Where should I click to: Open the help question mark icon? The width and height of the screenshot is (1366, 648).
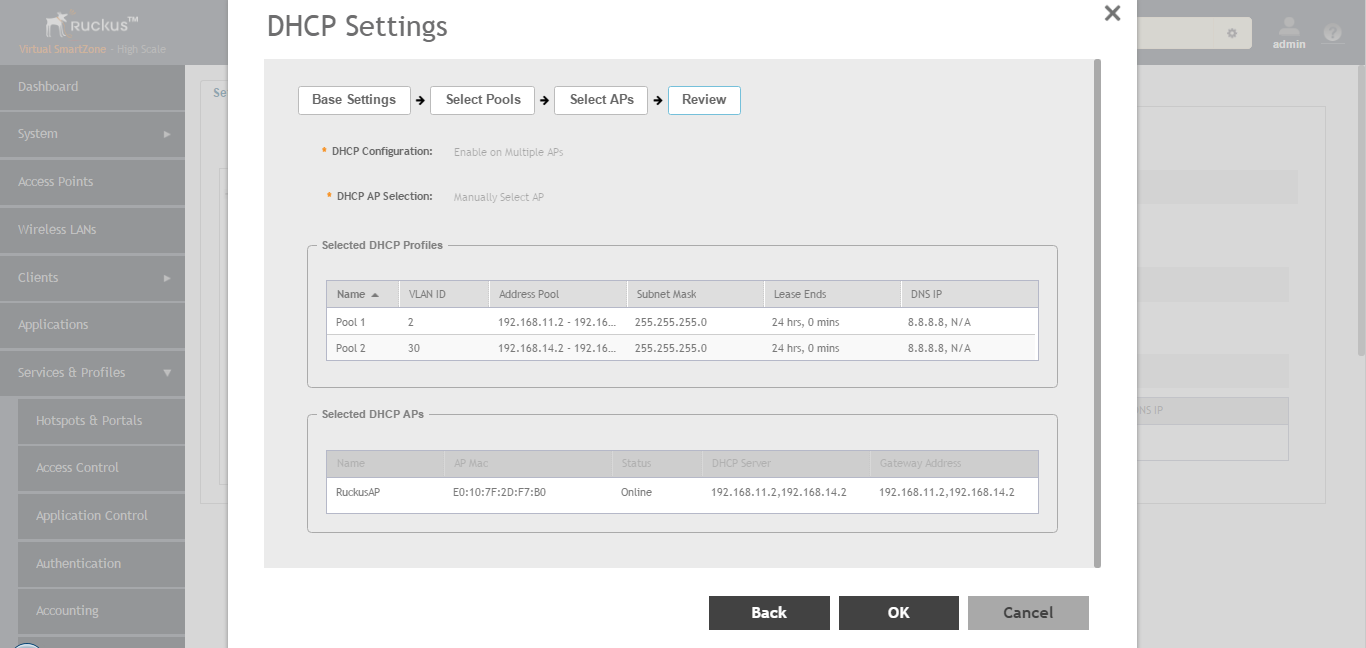pyautogui.click(x=1332, y=32)
